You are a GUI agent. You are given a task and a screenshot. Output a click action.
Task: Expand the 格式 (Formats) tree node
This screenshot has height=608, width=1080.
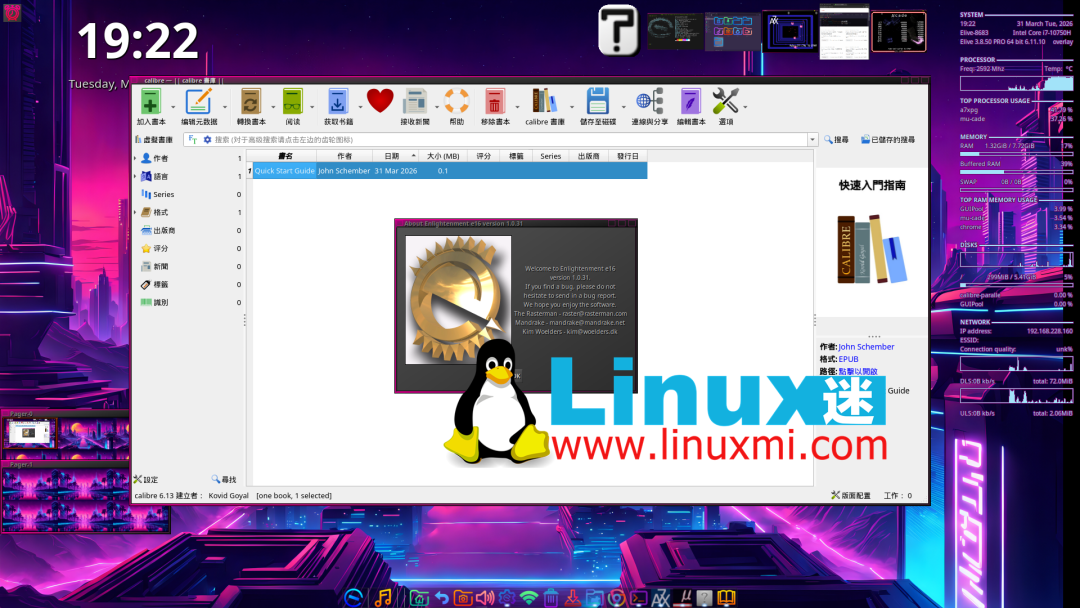[x=136, y=212]
